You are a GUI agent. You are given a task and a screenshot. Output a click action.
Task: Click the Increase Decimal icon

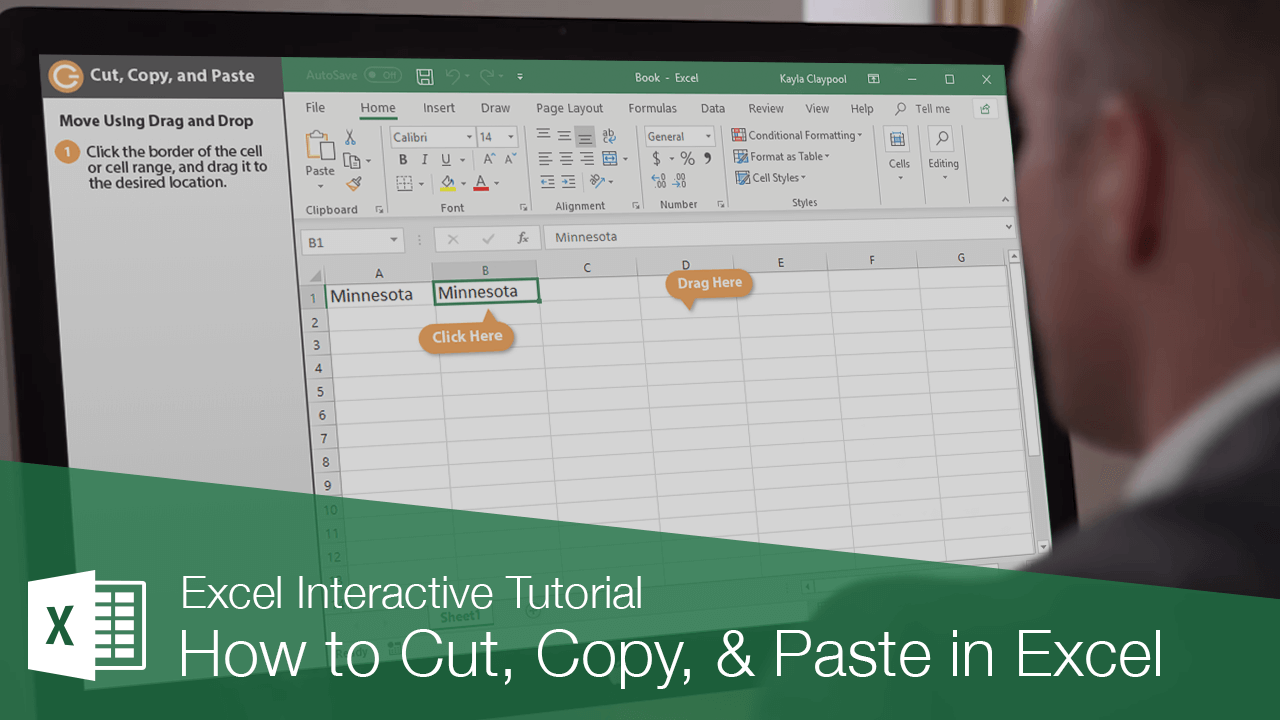660,181
